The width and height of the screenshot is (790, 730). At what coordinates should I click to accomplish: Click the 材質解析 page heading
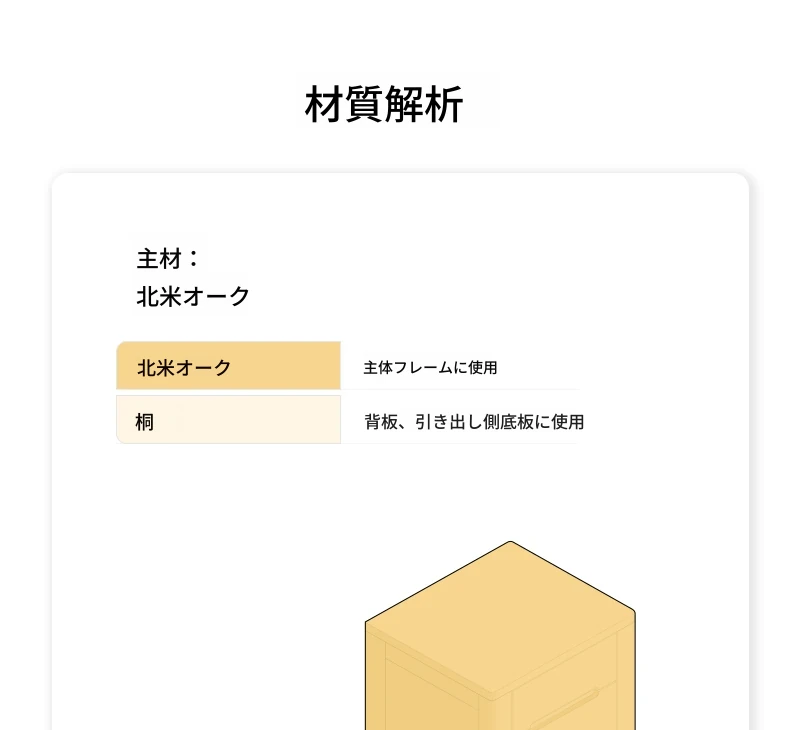click(384, 105)
